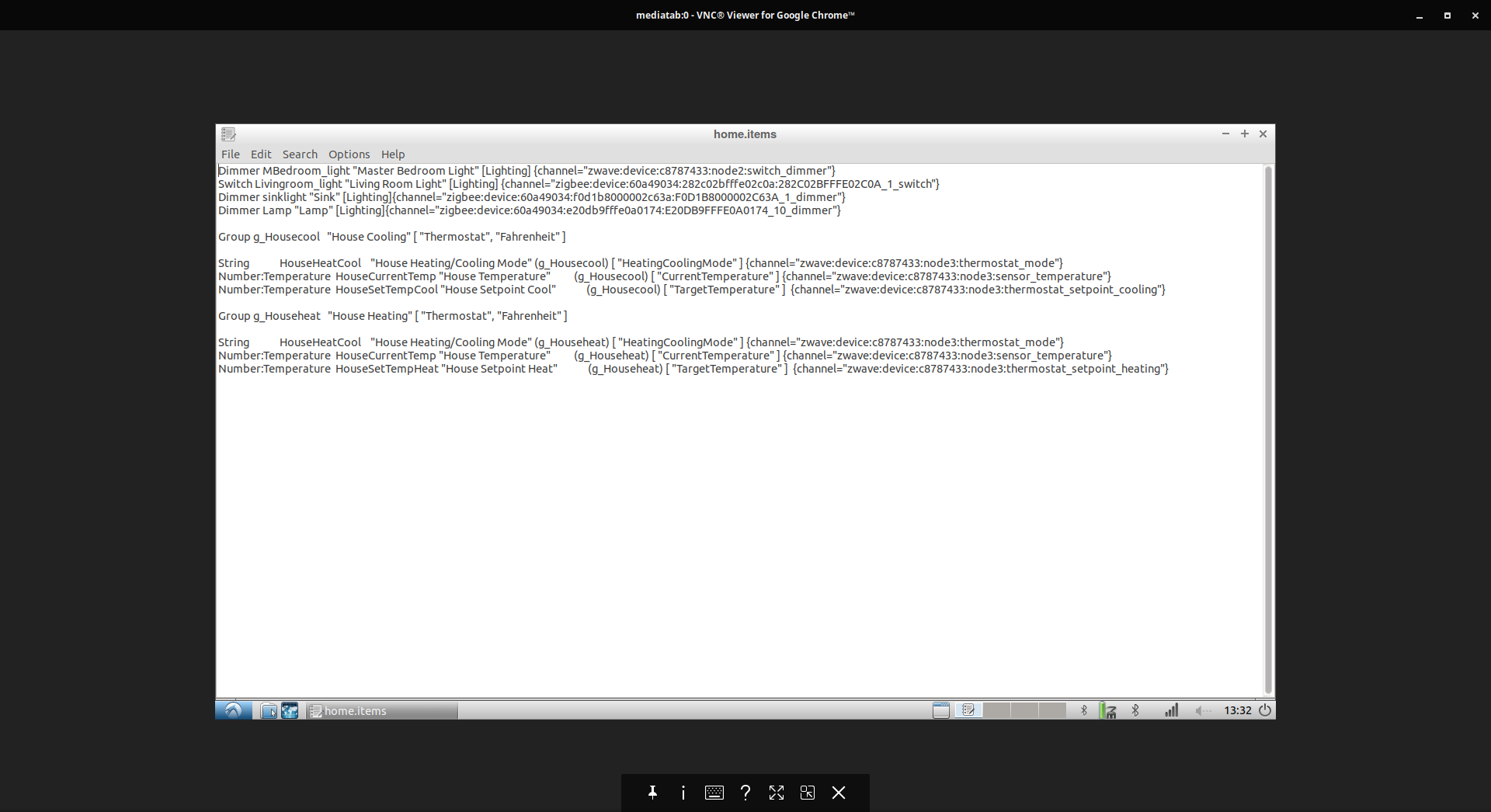Click HouseSetTempHeat item name
The width and height of the screenshot is (1491, 812).
coord(388,369)
